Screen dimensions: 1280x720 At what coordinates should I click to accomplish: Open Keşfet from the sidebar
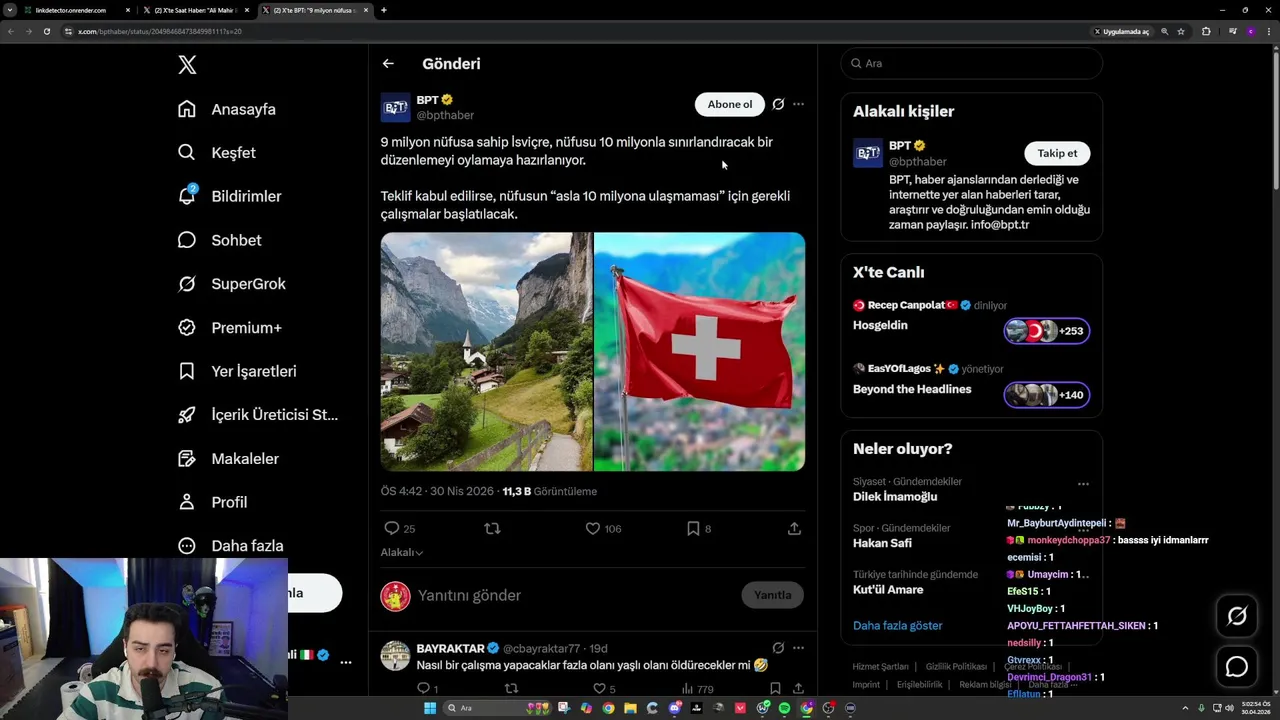coord(217,153)
